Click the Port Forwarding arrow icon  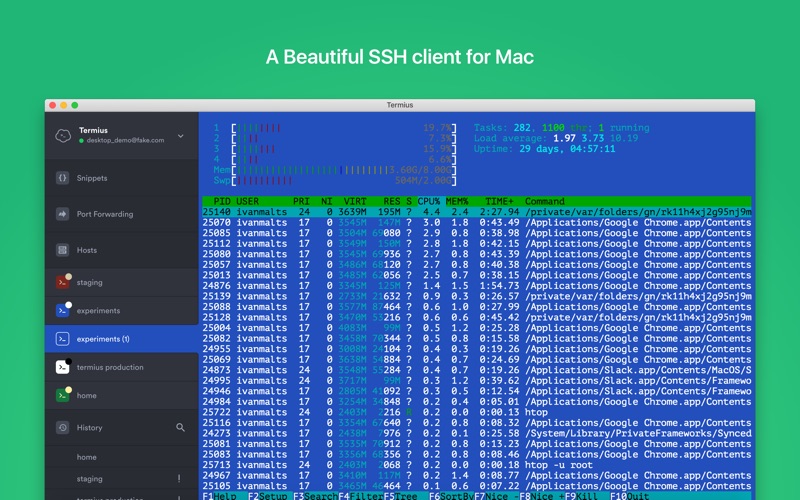pyautogui.click(x=62, y=214)
